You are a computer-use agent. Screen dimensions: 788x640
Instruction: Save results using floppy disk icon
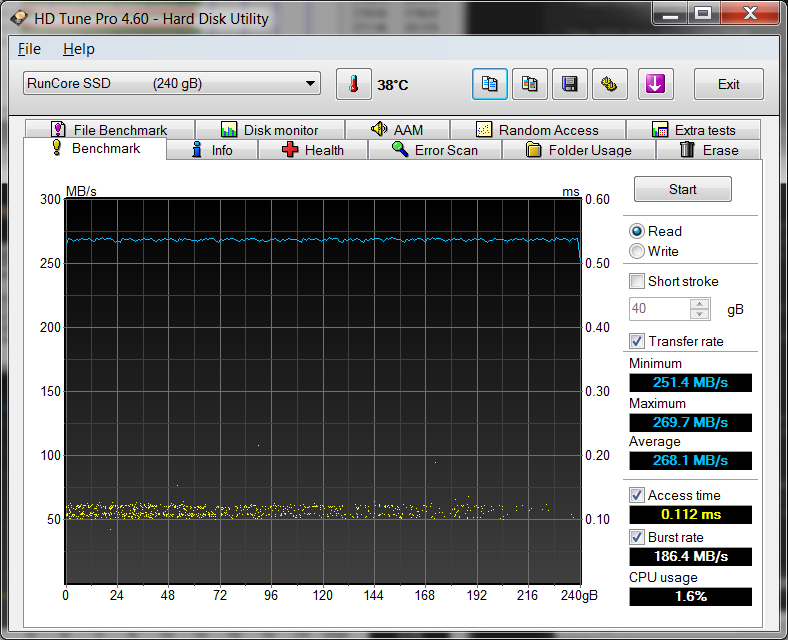pos(570,85)
